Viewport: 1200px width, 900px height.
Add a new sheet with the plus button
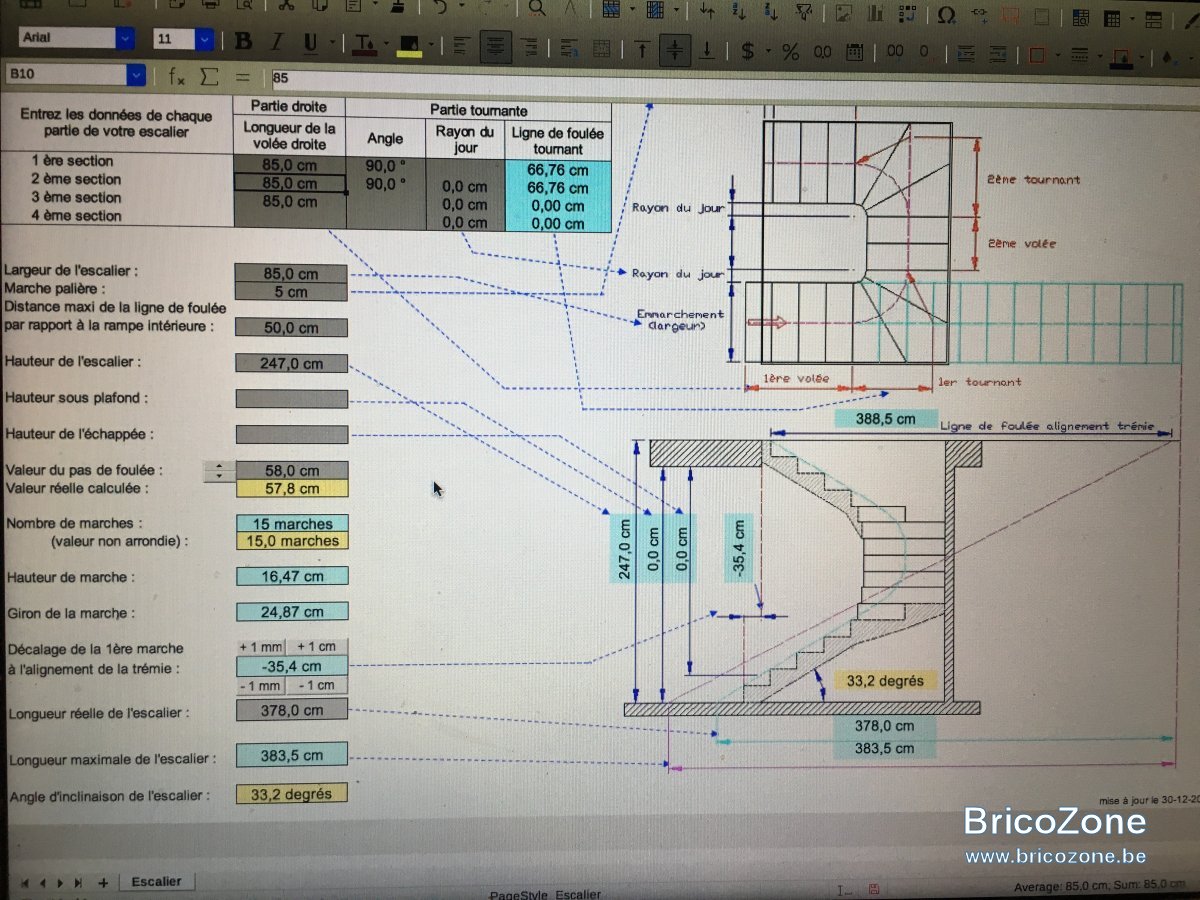point(102,883)
